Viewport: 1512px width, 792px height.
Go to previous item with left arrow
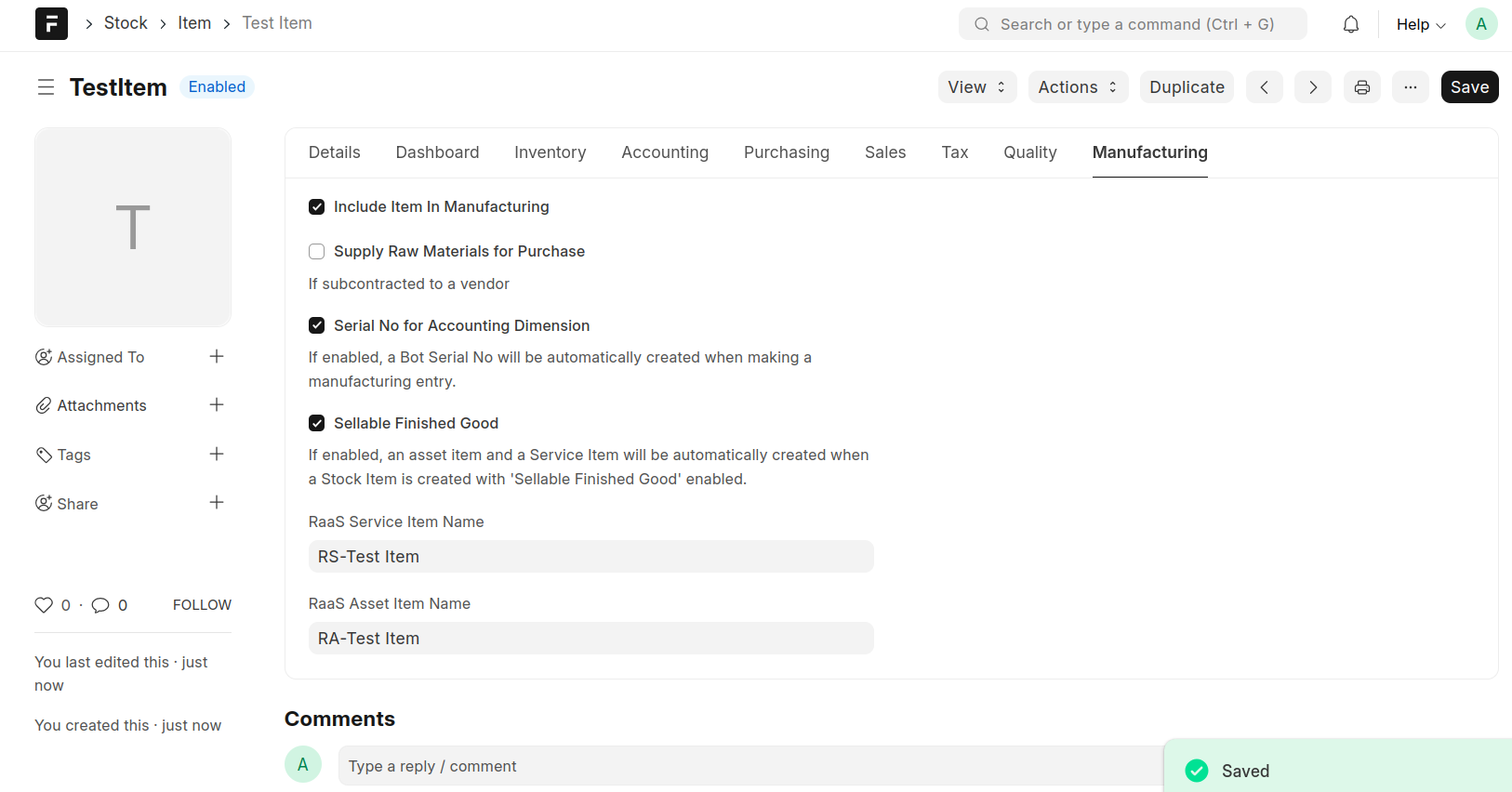(x=1264, y=87)
